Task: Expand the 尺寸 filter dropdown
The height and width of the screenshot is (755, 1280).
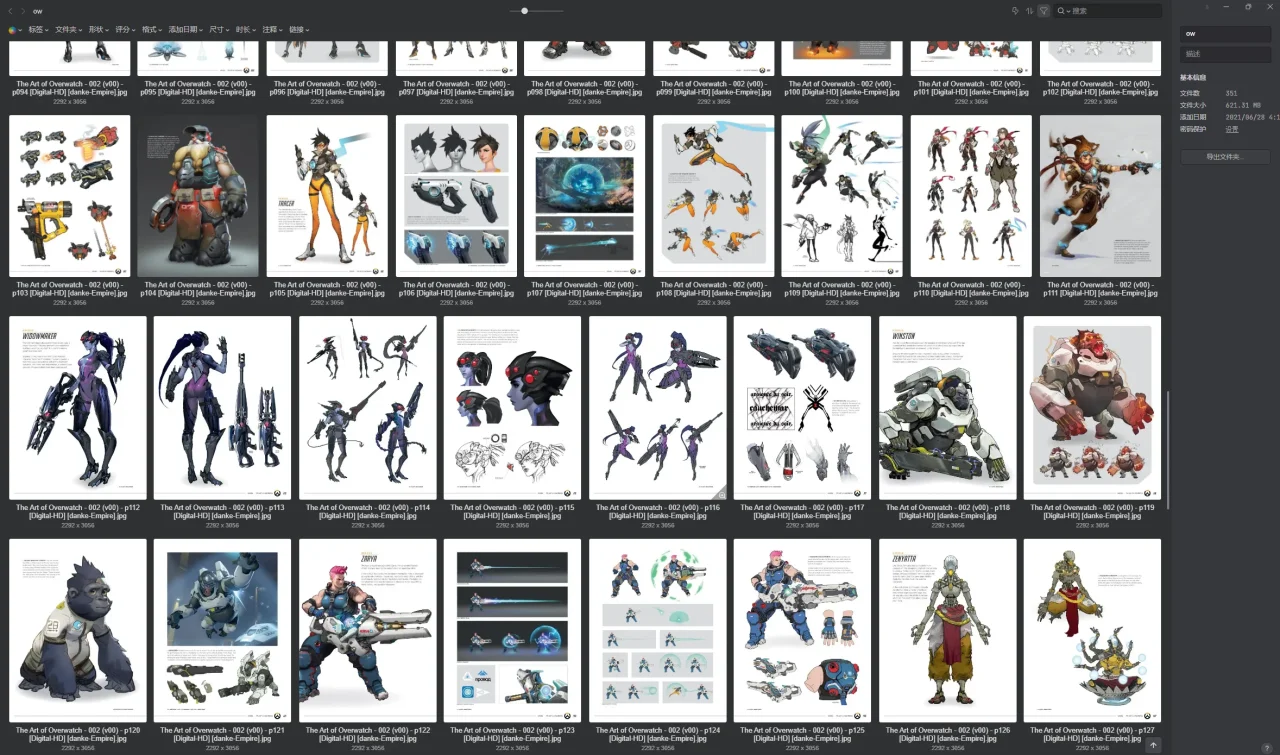Action: click(219, 30)
